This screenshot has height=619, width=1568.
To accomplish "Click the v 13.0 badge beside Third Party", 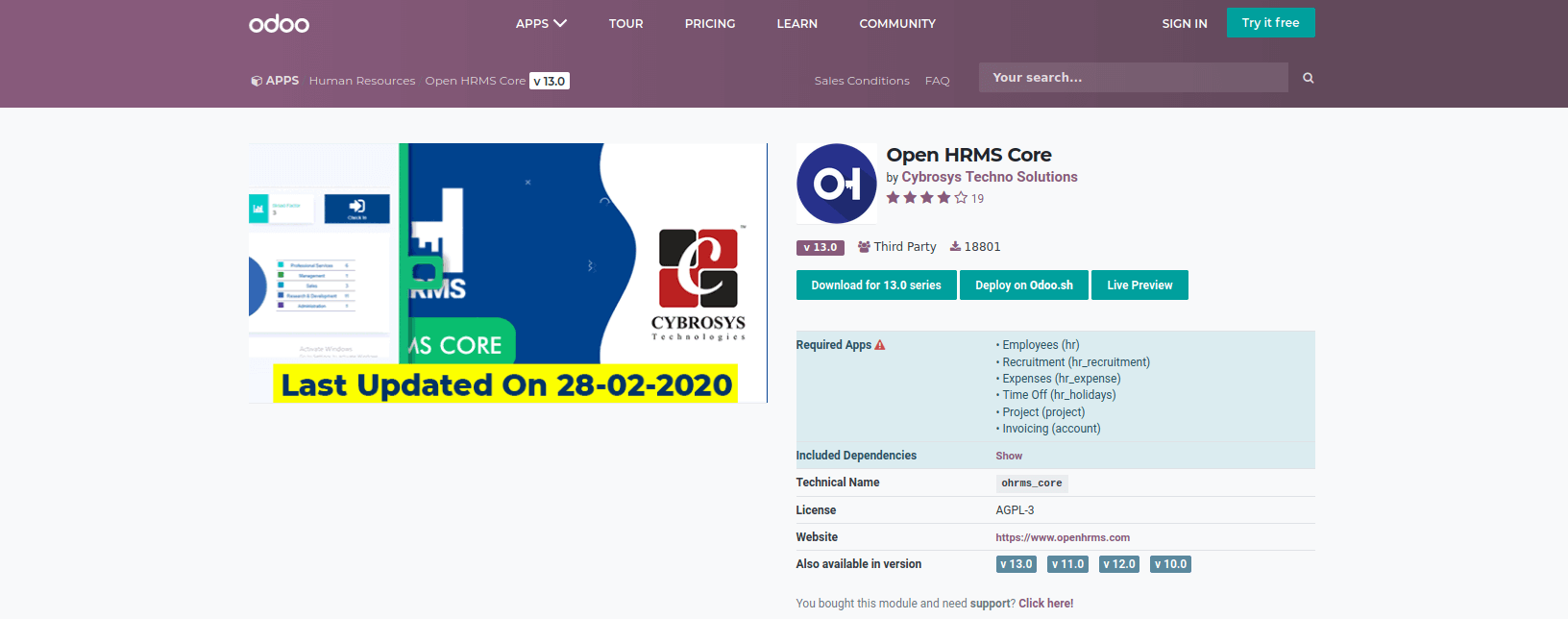I will tap(821, 247).
